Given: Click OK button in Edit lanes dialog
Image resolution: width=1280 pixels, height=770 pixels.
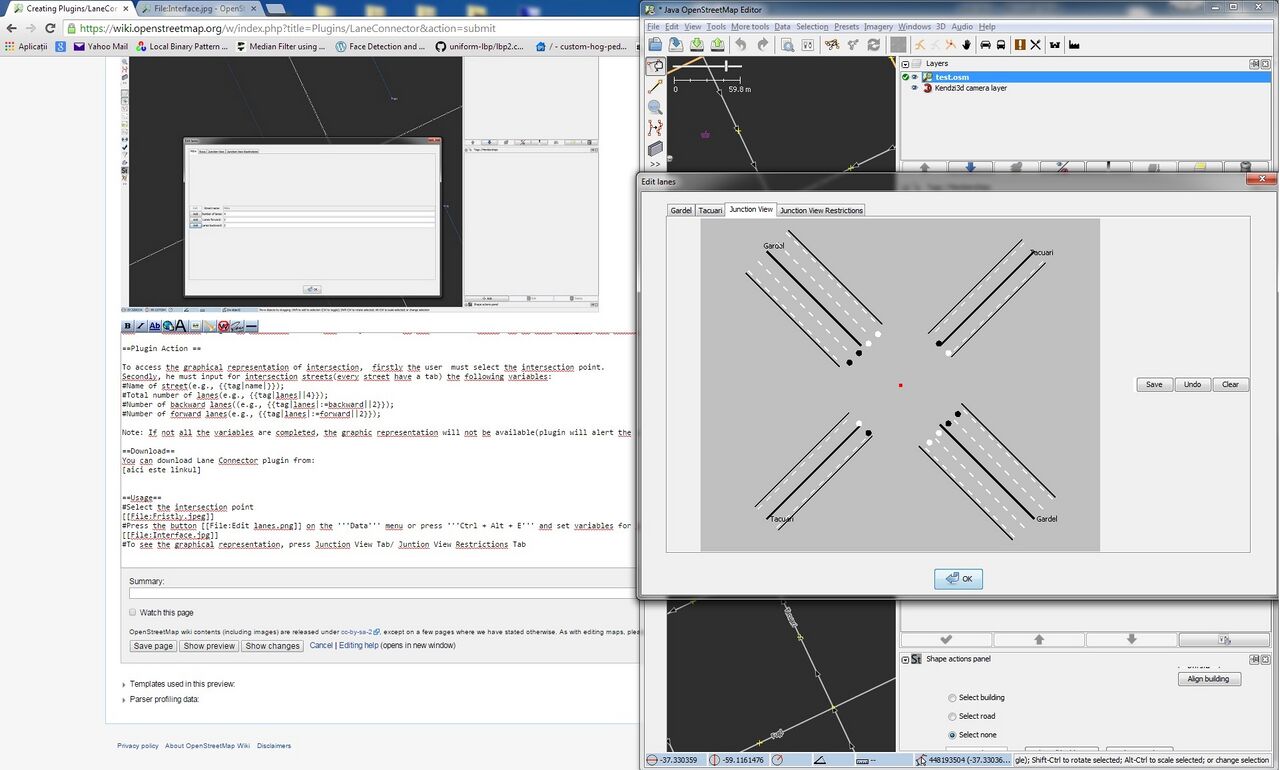Looking at the screenshot, I should click(959, 579).
